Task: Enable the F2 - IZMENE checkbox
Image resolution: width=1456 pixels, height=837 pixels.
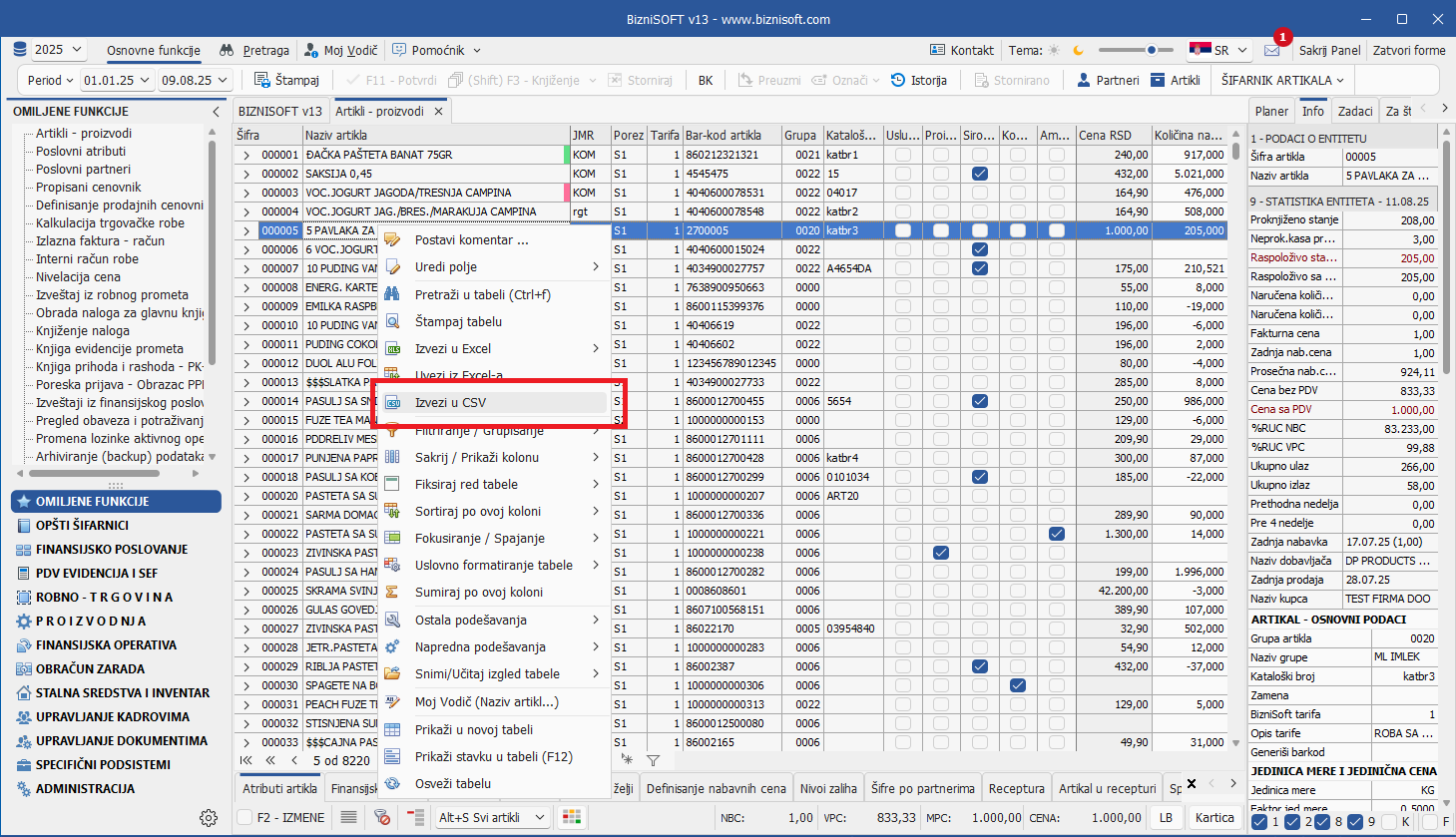Action: coord(244,817)
